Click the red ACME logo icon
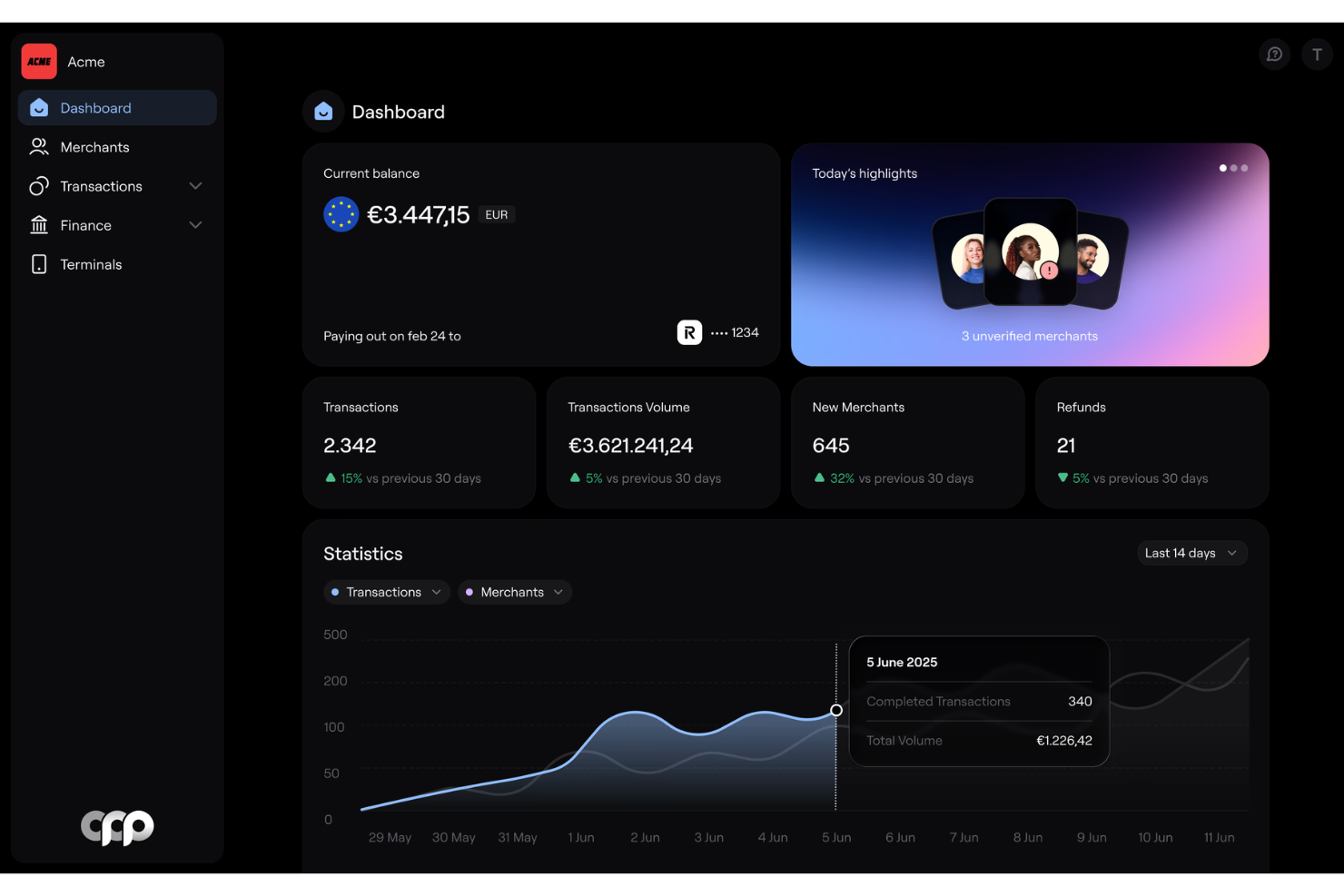Viewport: 1344px width, 896px height. (x=39, y=62)
